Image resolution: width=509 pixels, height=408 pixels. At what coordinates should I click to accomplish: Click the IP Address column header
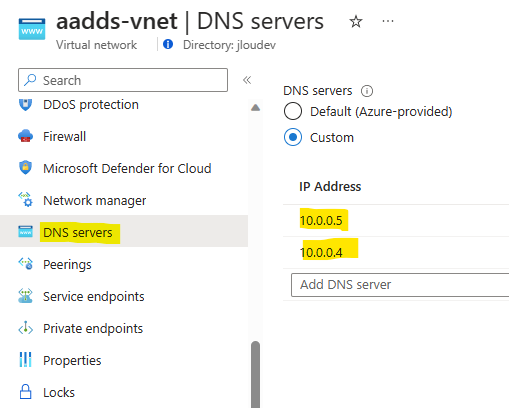click(330, 186)
